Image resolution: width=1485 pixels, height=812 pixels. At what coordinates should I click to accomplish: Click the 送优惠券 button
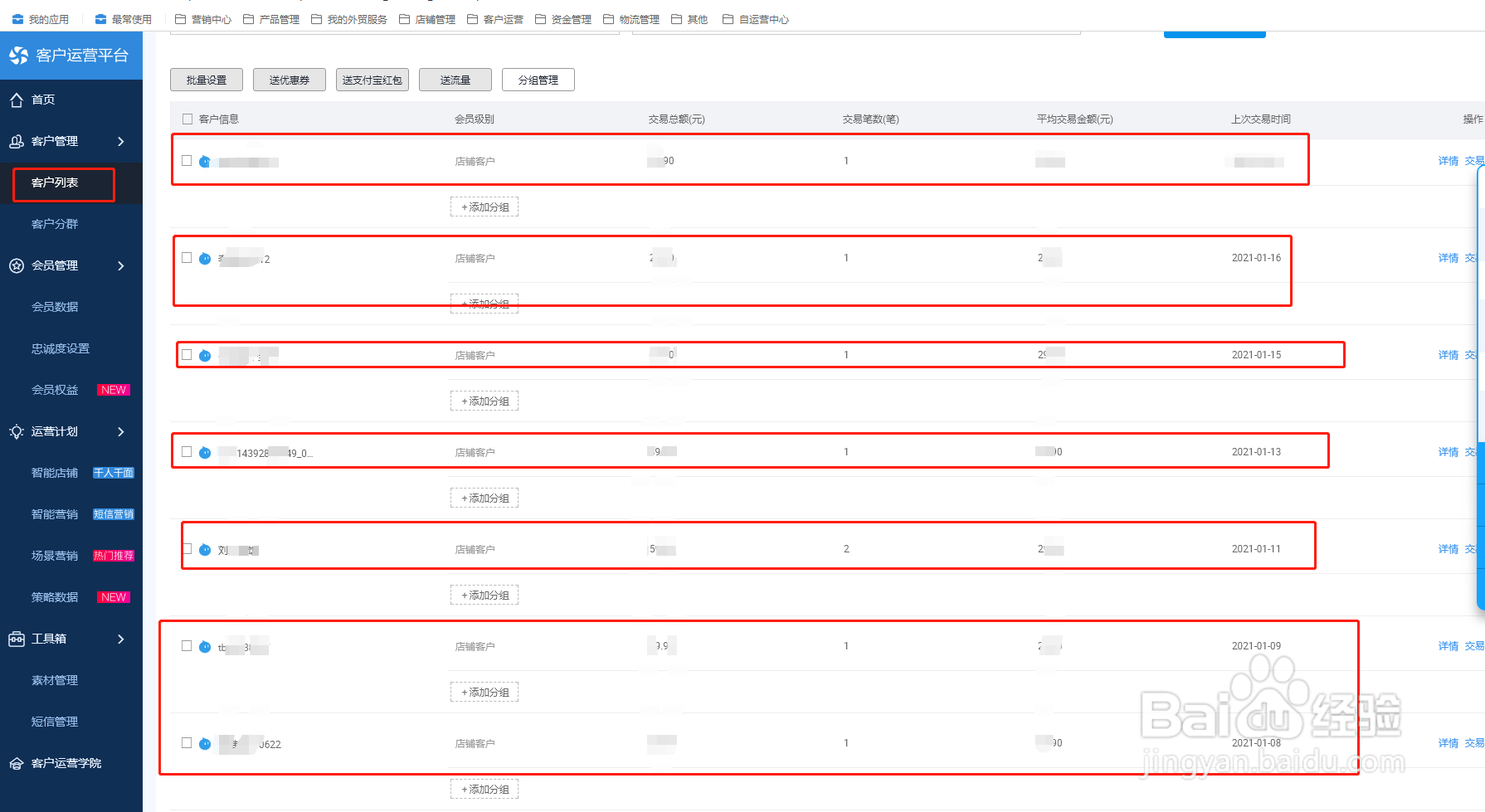(290, 80)
